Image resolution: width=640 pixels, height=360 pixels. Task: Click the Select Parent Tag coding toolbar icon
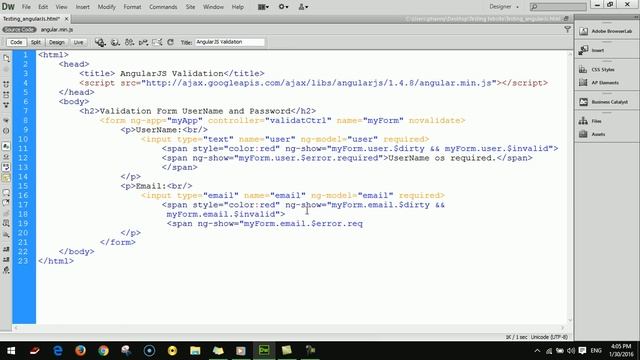[6, 120]
